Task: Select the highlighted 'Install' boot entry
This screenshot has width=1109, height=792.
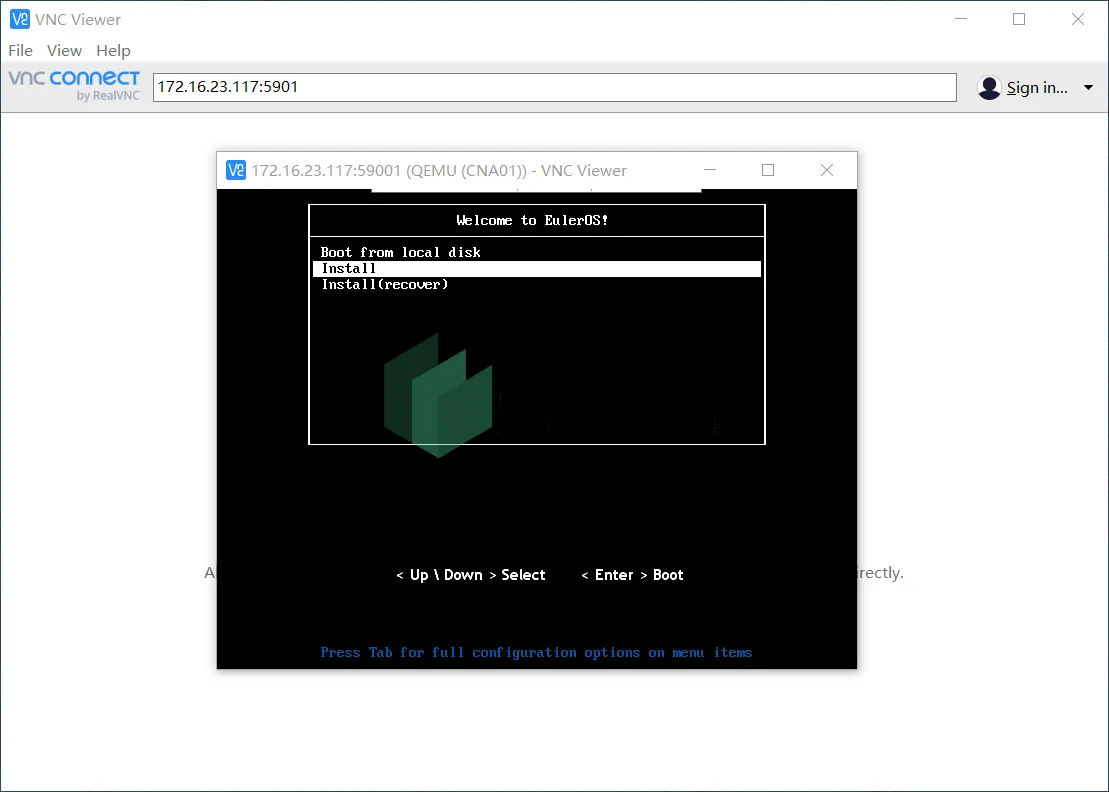Action: pos(537,269)
